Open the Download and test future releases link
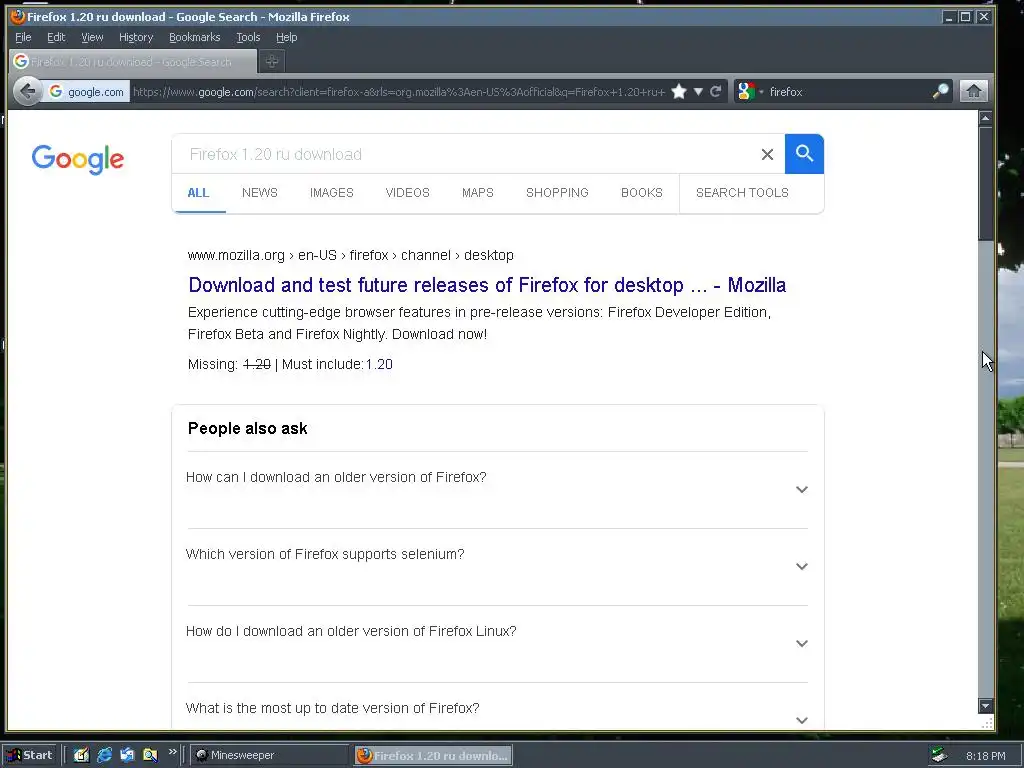The width and height of the screenshot is (1024, 768). (487, 285)
